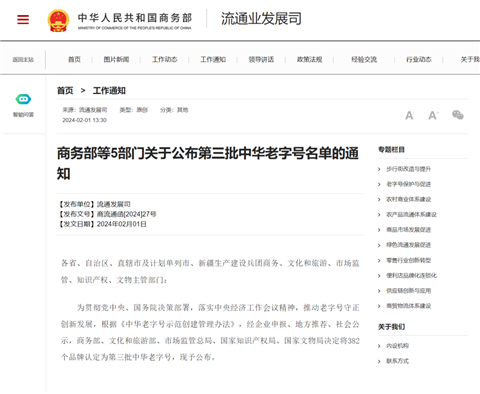480x394 pixels.
Task: Open the red hamburger menu
Action: (23, 19)
